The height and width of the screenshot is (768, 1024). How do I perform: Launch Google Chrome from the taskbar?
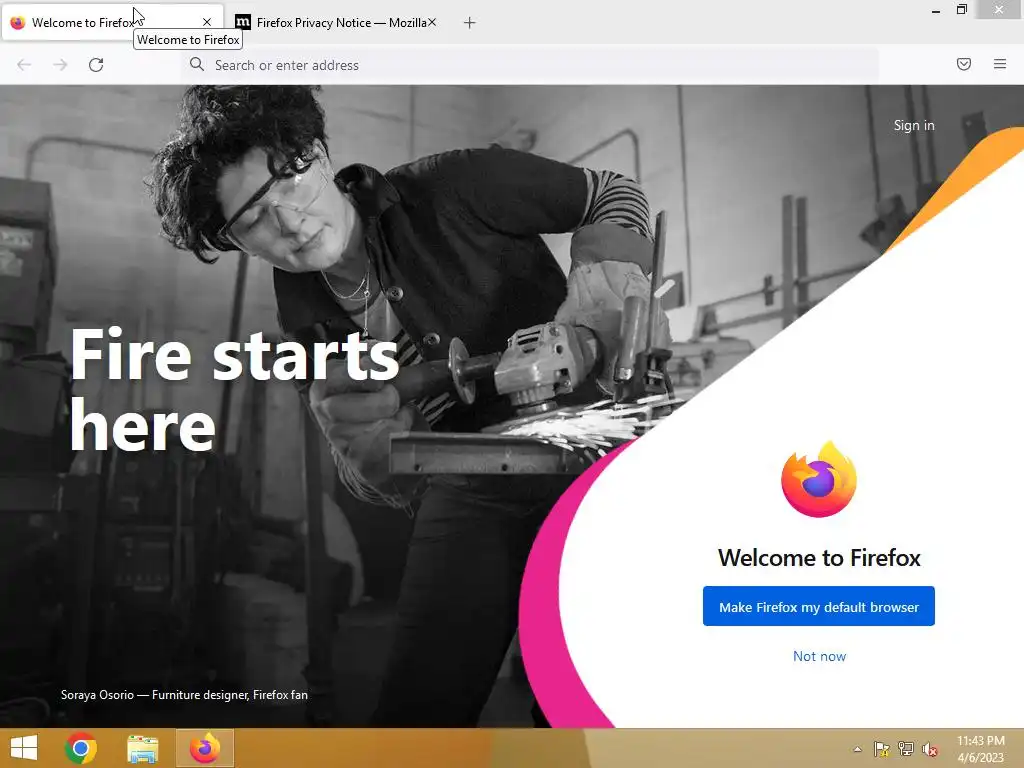(x=81, y=748)
